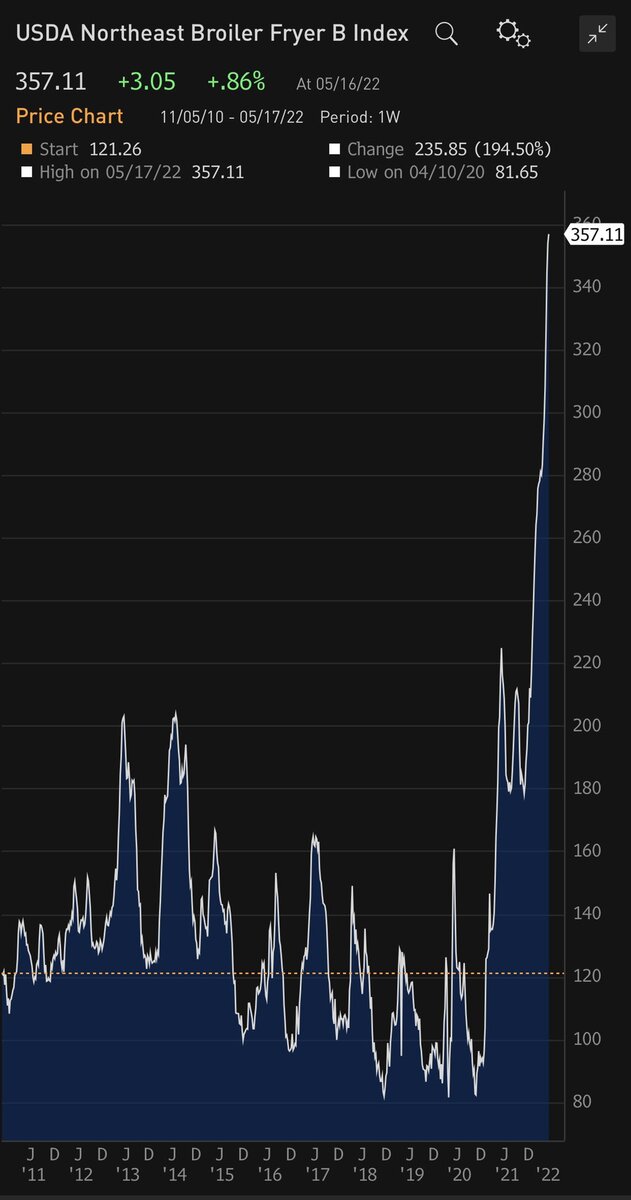Open chart settings gears icon
Screen dimensions: 631x1200
point(513,34)
